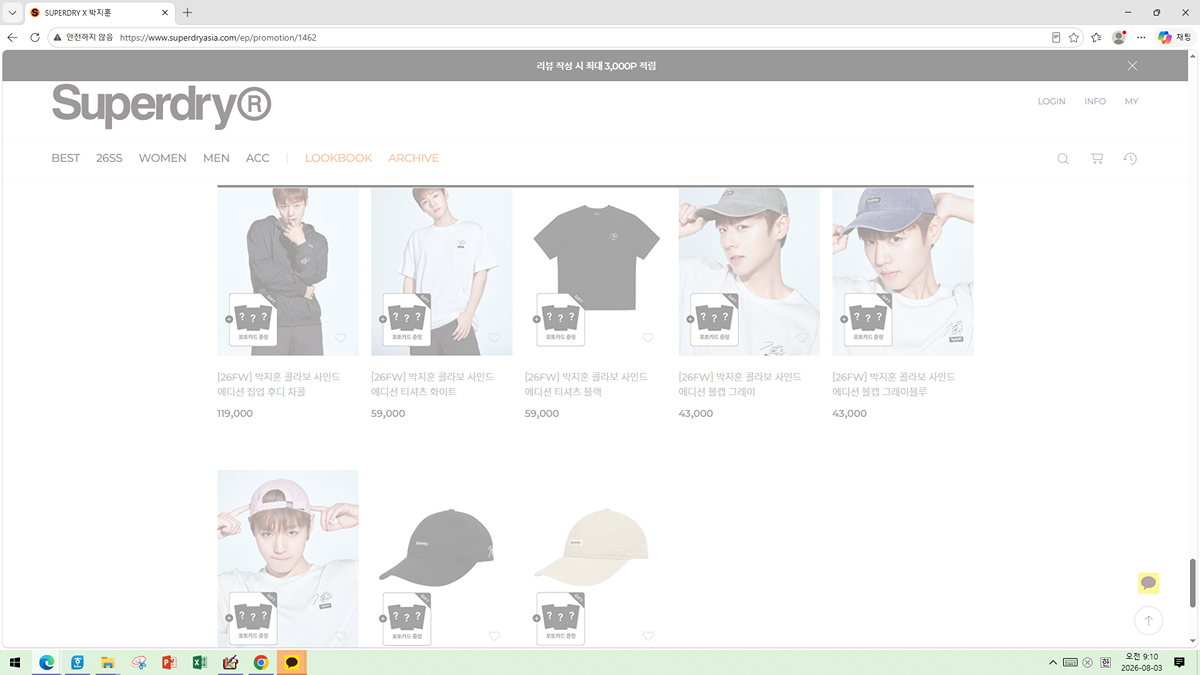
Task: Wishlist heart on beige ball cap
Action: (648, 636)
